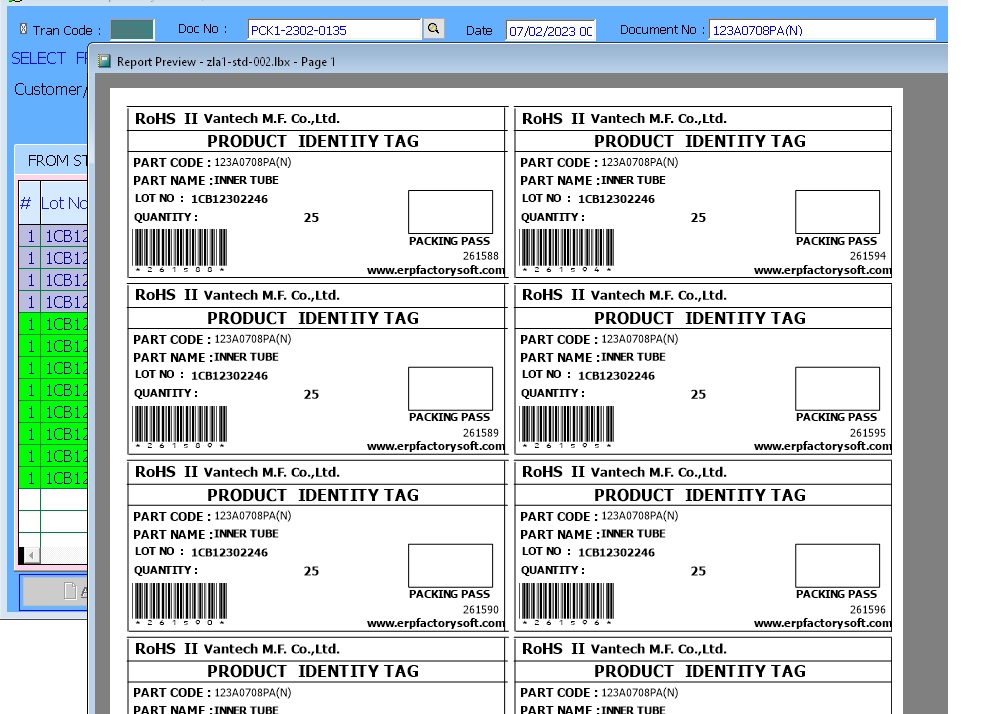Click the Report Preview window icon
The image size is (996, 714).
click(x=105, y=61)
